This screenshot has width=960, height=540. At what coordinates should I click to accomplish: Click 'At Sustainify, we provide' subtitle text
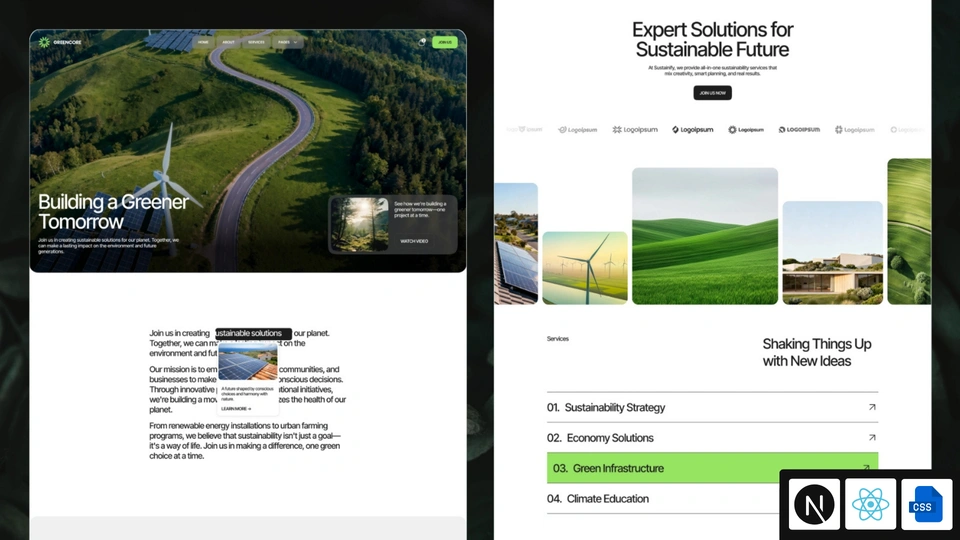click(x=712, y=70)
